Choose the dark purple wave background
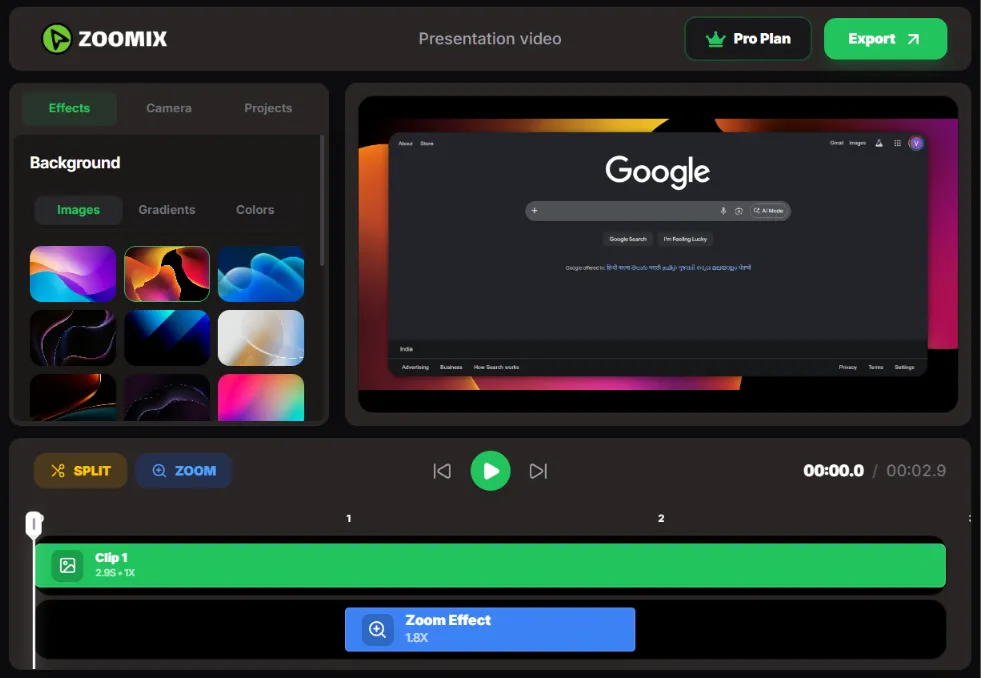Image resolution: width=981 pixels, height=678 pixels. (x=167, y=398)
